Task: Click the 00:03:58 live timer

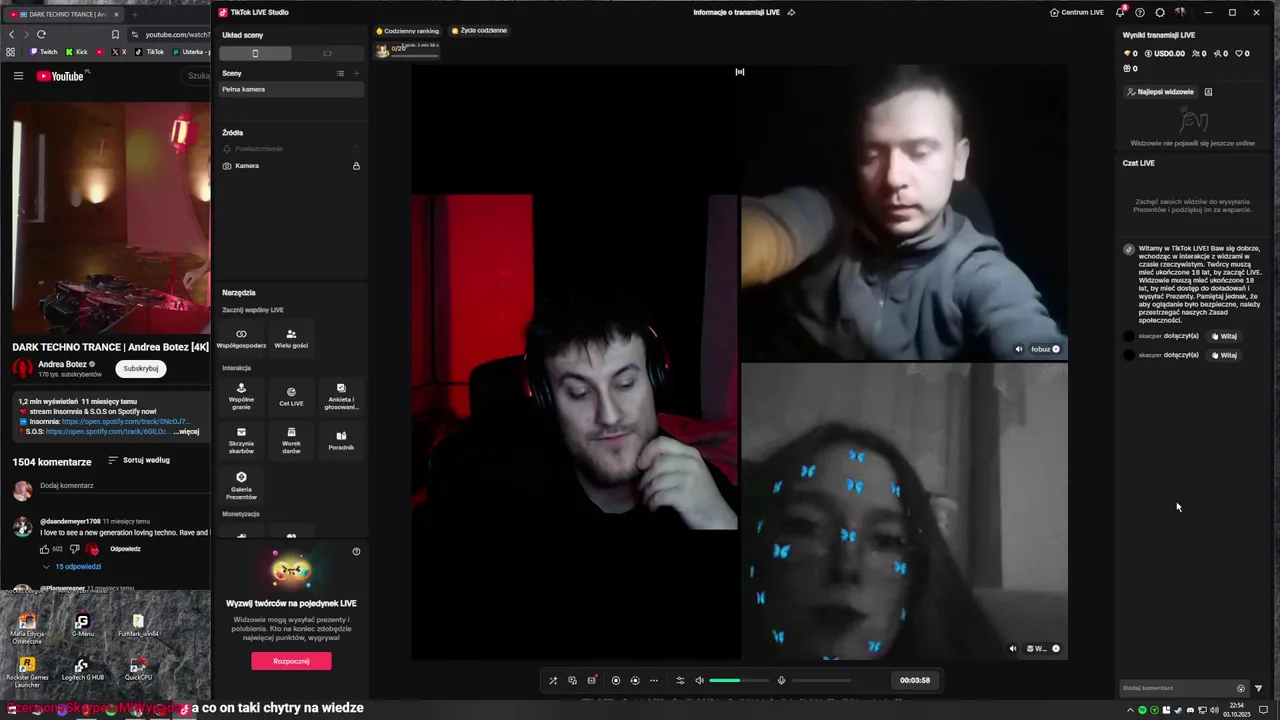Action: (x=915, y=680)
